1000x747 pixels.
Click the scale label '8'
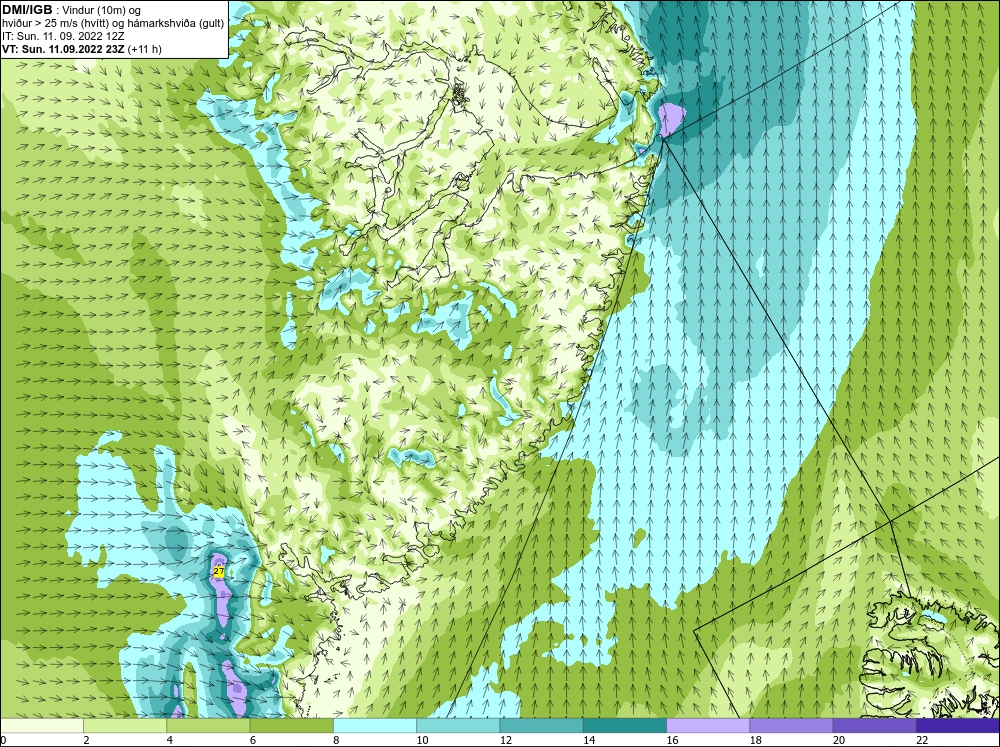tap(336, 740)
